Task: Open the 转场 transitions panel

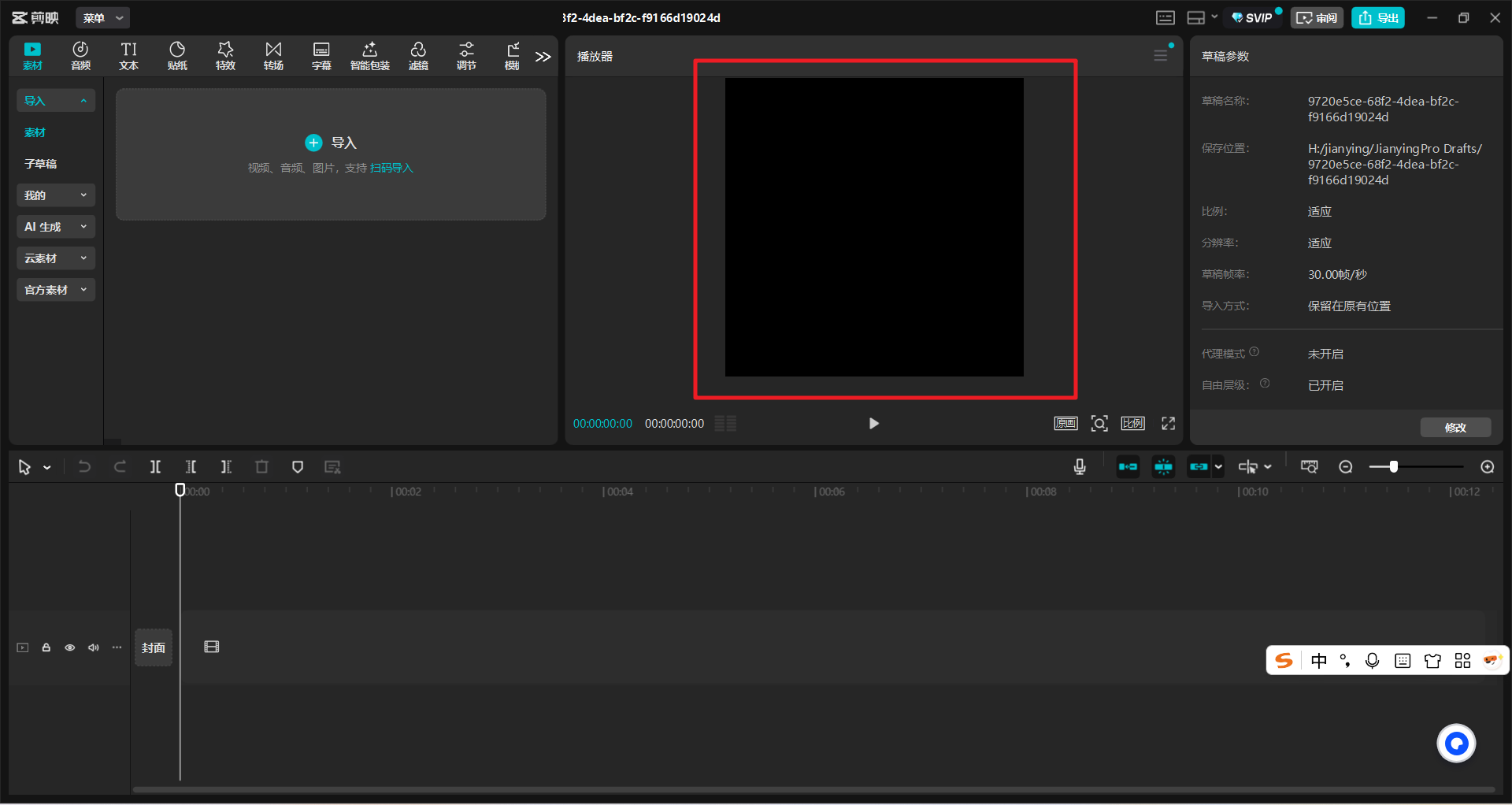Action: (273, 56)
